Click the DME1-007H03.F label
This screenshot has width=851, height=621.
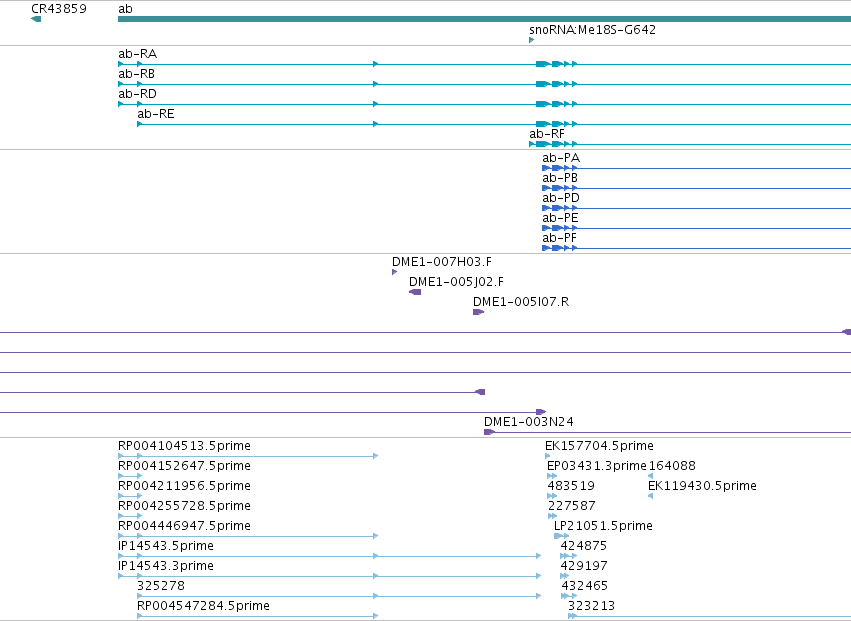[442, 262]
